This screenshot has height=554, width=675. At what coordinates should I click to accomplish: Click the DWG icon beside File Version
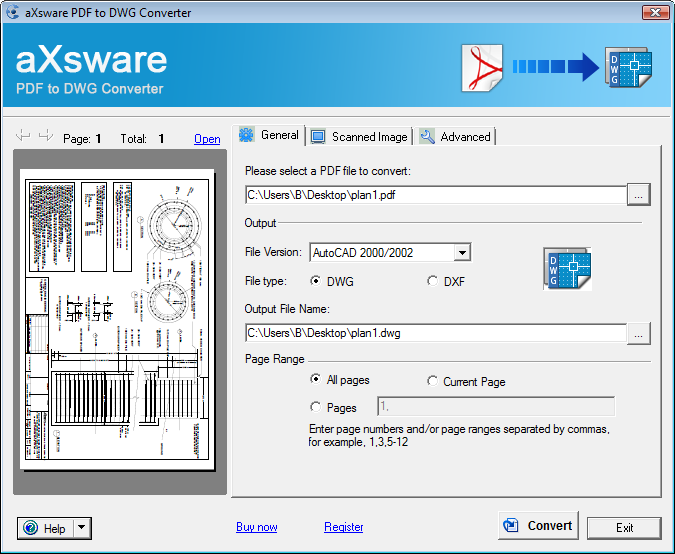click(x=567, y=269)
